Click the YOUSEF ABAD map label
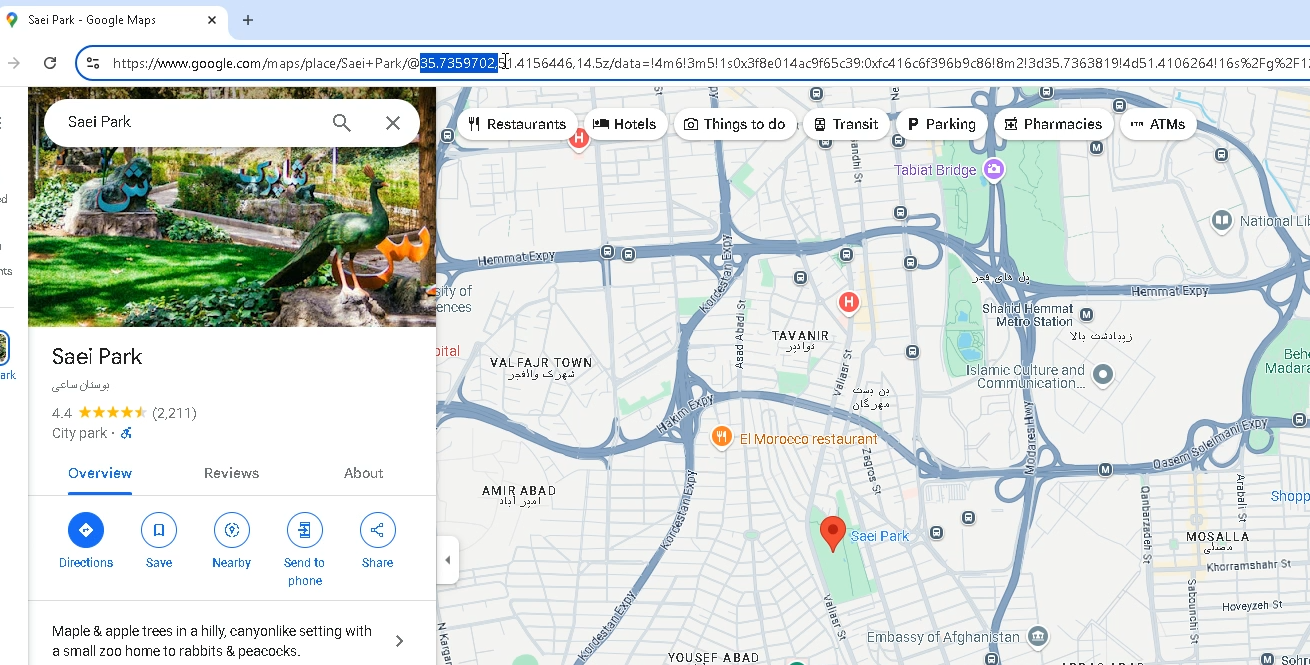1310x665 pixels. click(x=714, y=658)
